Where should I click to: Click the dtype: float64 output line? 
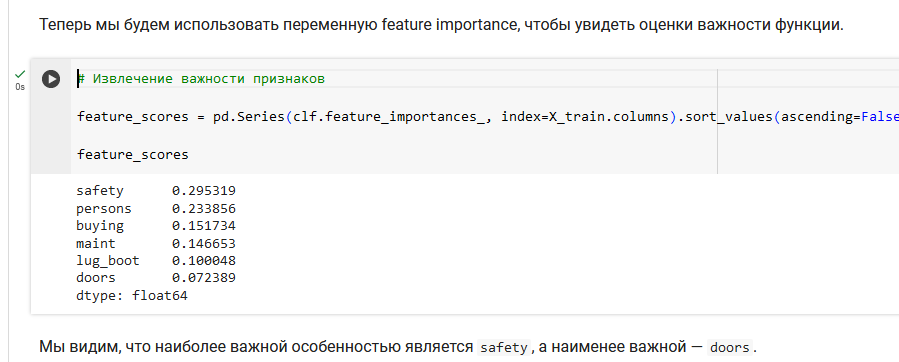point(132,296)
